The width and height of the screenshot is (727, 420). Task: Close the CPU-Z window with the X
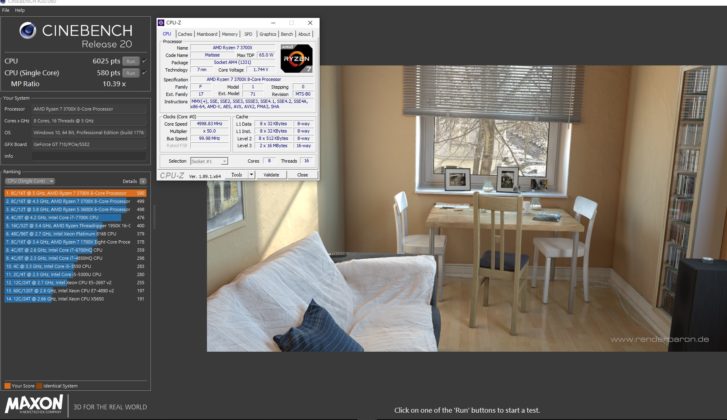(310, 23)
